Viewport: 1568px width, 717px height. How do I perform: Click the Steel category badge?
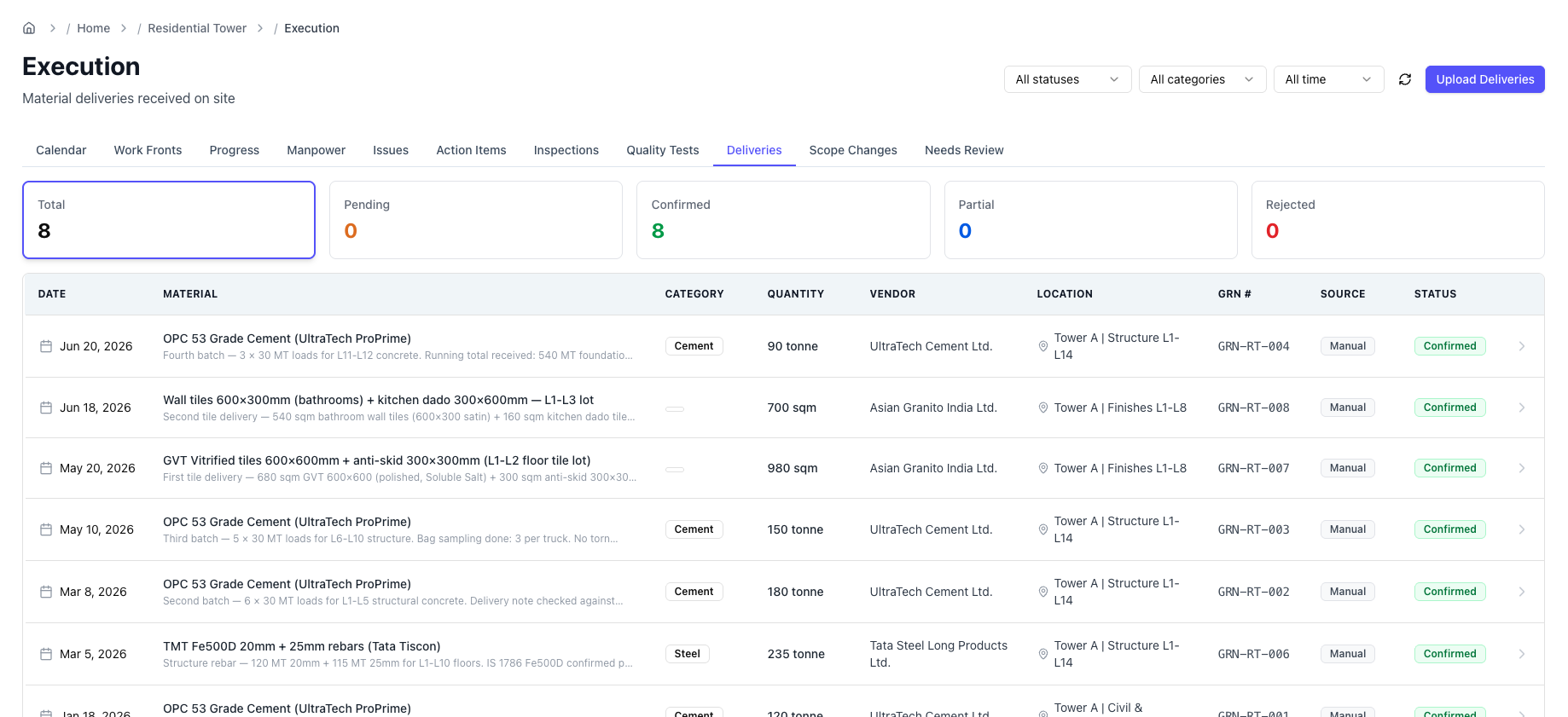tap(687, 654)
